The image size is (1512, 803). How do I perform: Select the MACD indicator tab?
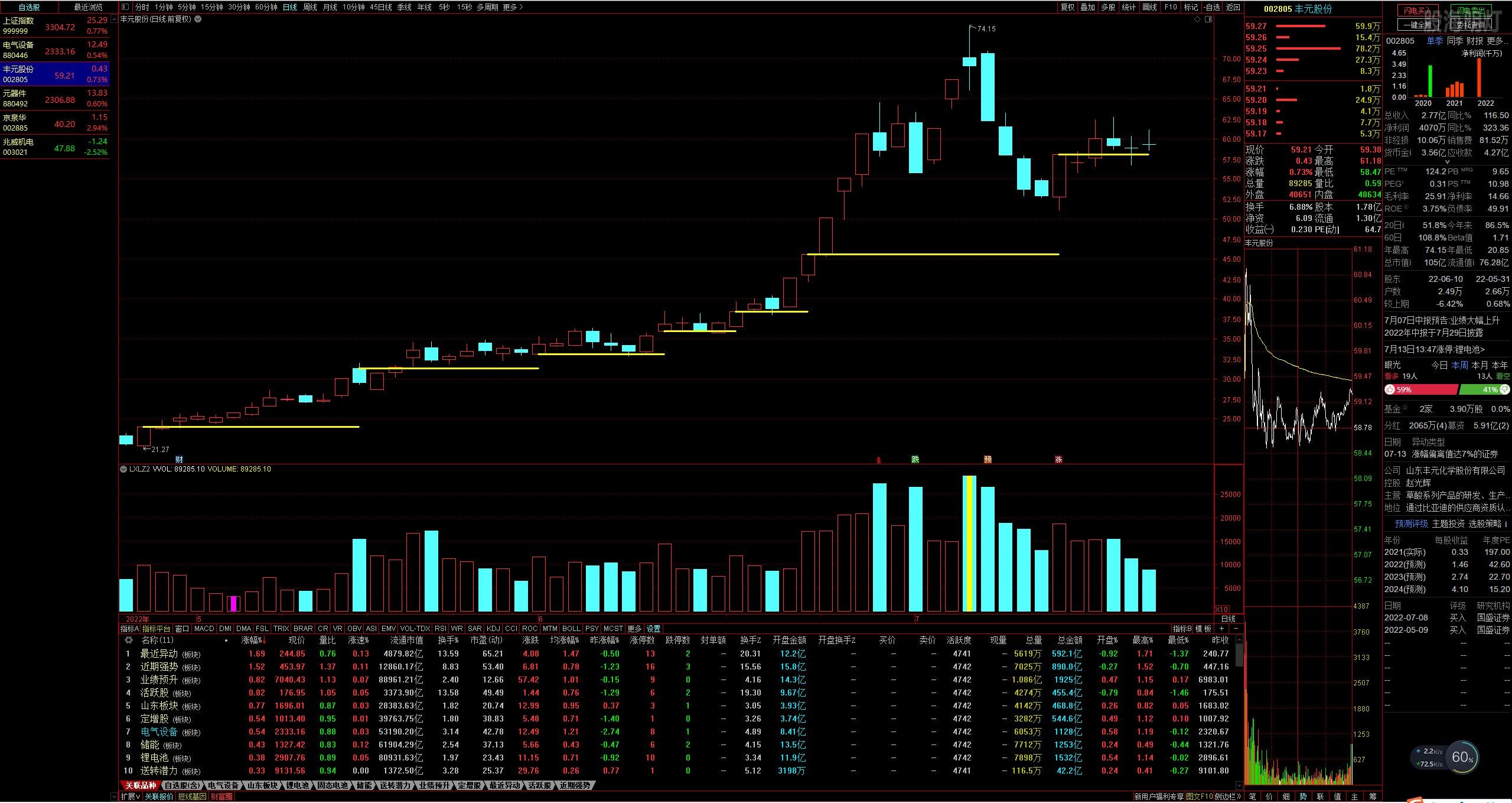pyautogui.click(x=204, y=629)
